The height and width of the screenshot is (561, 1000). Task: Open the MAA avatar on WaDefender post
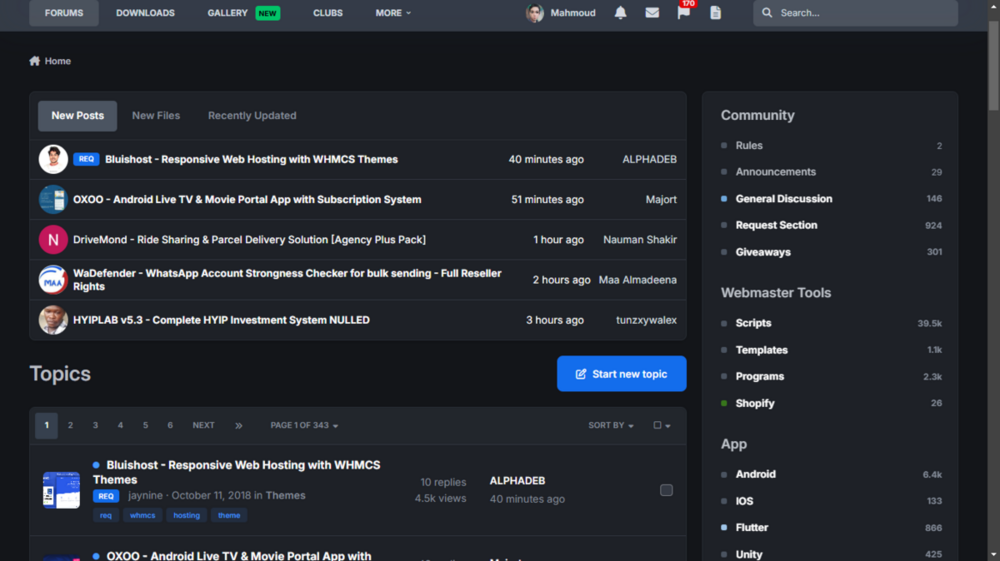53,280
